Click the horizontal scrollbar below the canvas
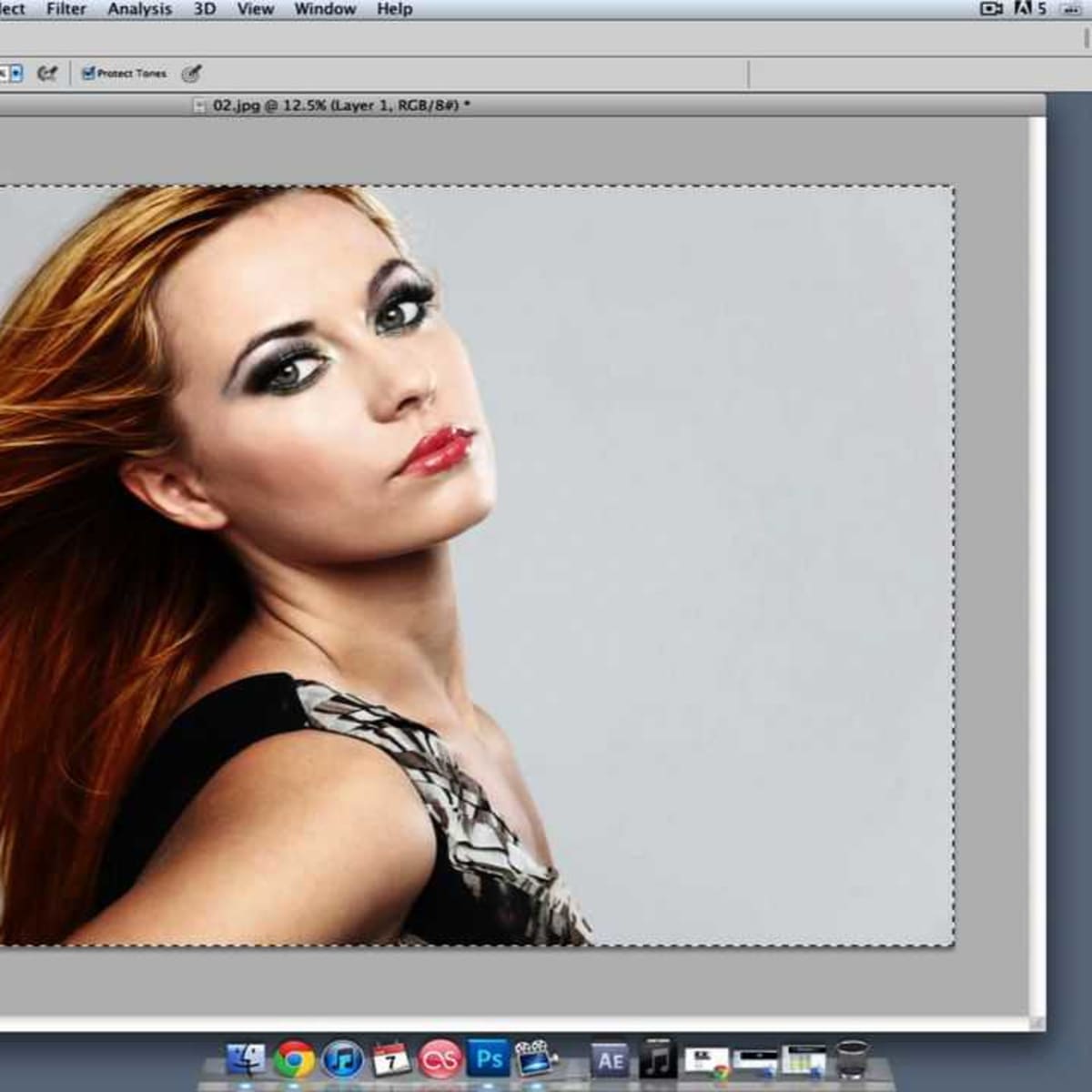This screenshot has width=1092, height=1092. click(x=514, y=1025)
